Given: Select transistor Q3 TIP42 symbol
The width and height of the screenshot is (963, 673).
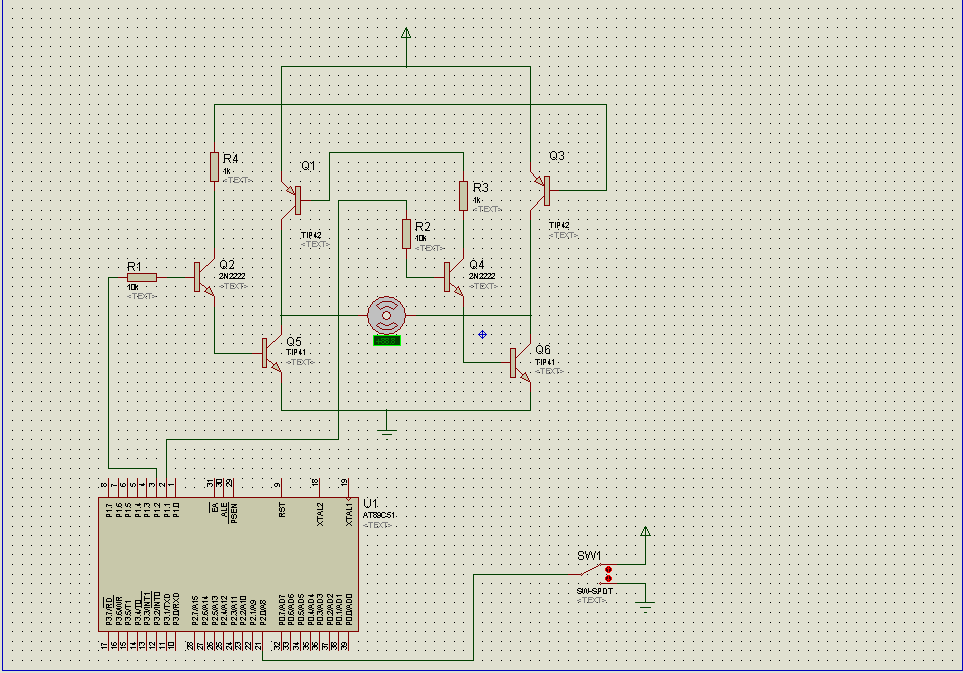Looking at the screenshot, I should pyautogui.click(x=543, y=188).
